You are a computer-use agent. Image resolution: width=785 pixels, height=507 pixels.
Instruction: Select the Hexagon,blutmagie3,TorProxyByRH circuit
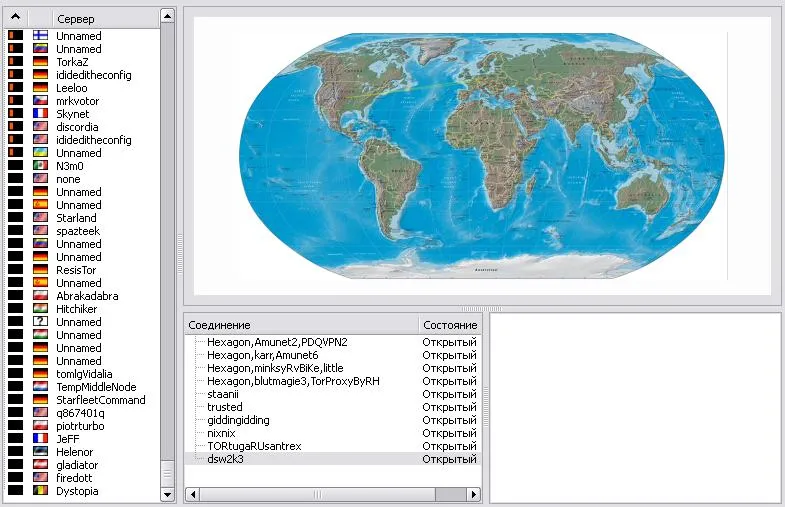(x=293, y=381)
